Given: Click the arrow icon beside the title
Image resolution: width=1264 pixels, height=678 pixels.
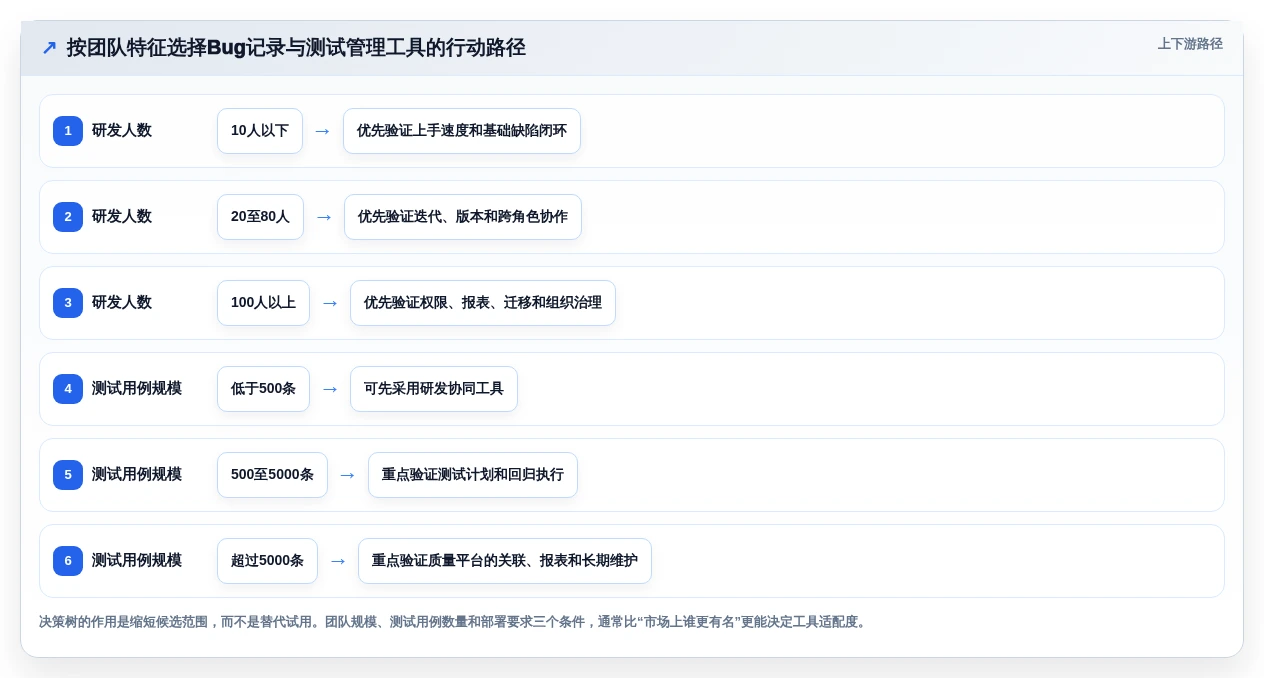Looking at the screenshot, I should pos(49,48).
